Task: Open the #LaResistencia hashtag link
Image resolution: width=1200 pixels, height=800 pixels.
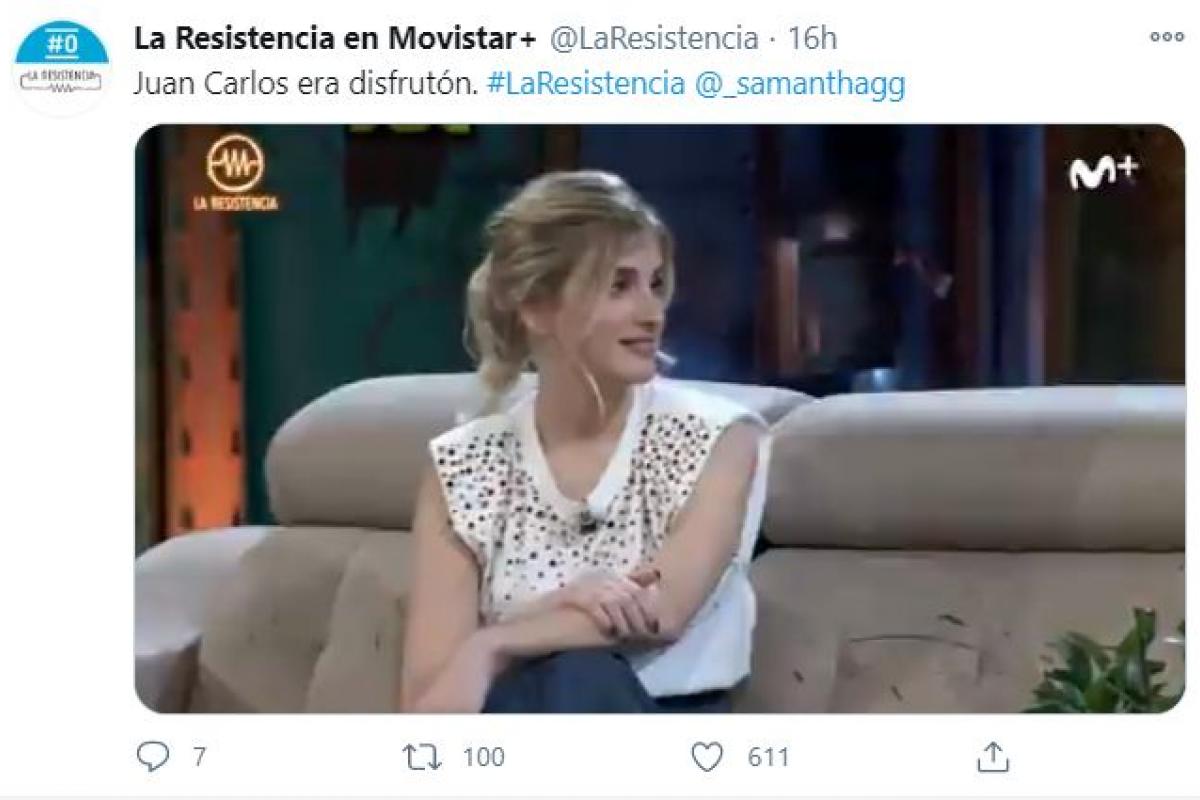Action: click(586, 83)
